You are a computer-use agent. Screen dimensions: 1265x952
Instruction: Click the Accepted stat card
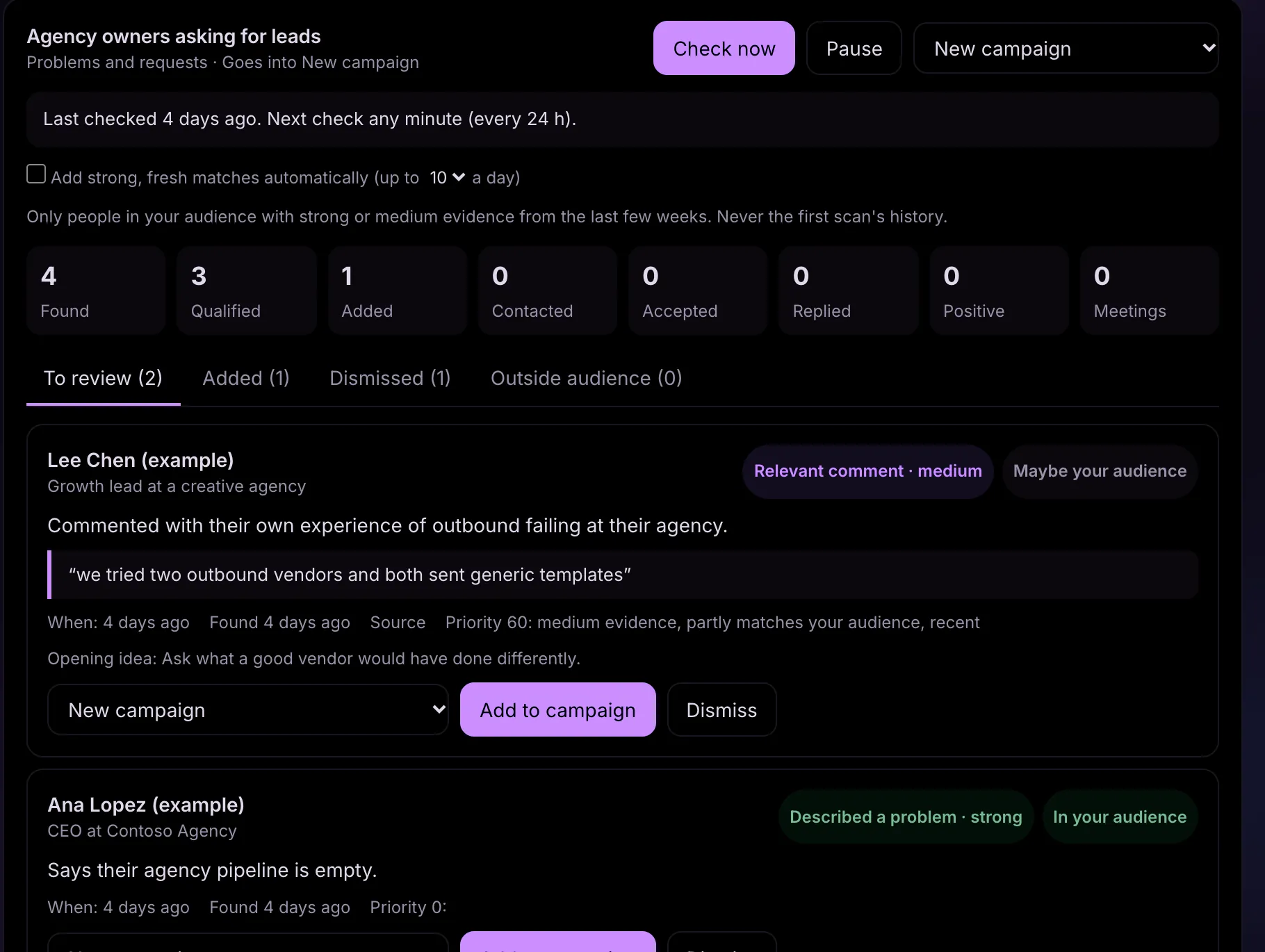(x=698, y=290)
